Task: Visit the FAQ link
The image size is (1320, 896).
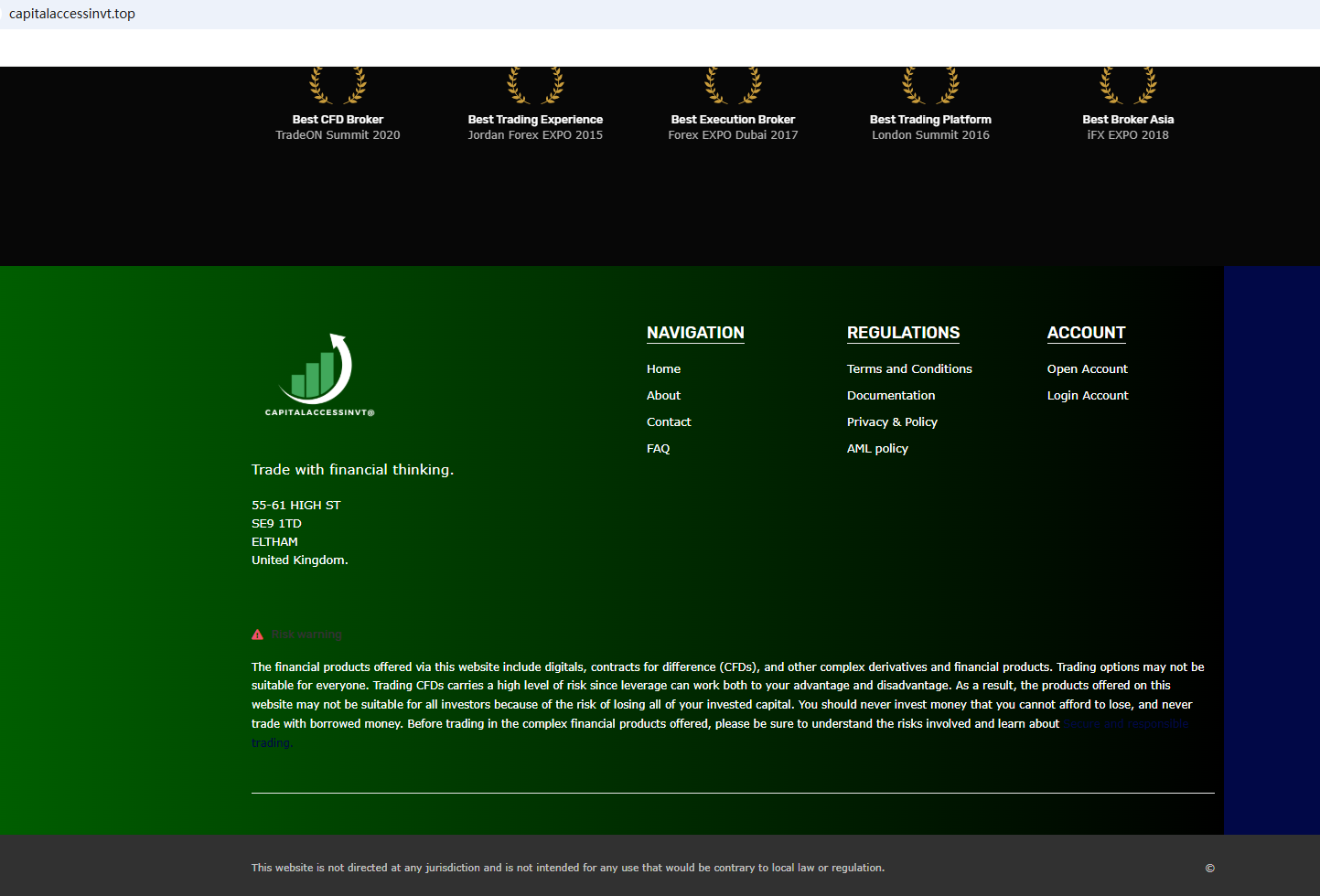Action: [x=658, y=449]
